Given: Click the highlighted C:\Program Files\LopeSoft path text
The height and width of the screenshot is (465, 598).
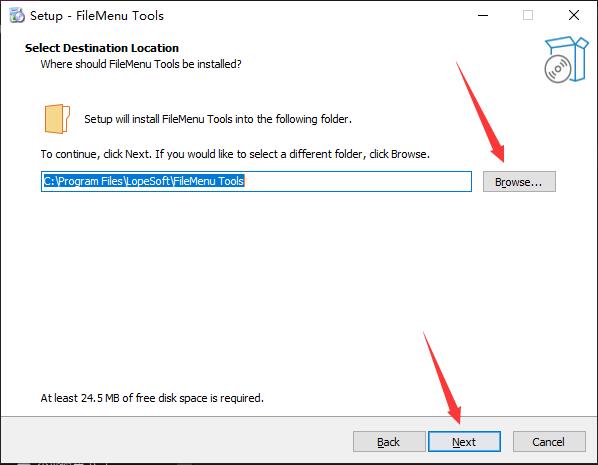Looking at the screenshot, I should point(143,181).
